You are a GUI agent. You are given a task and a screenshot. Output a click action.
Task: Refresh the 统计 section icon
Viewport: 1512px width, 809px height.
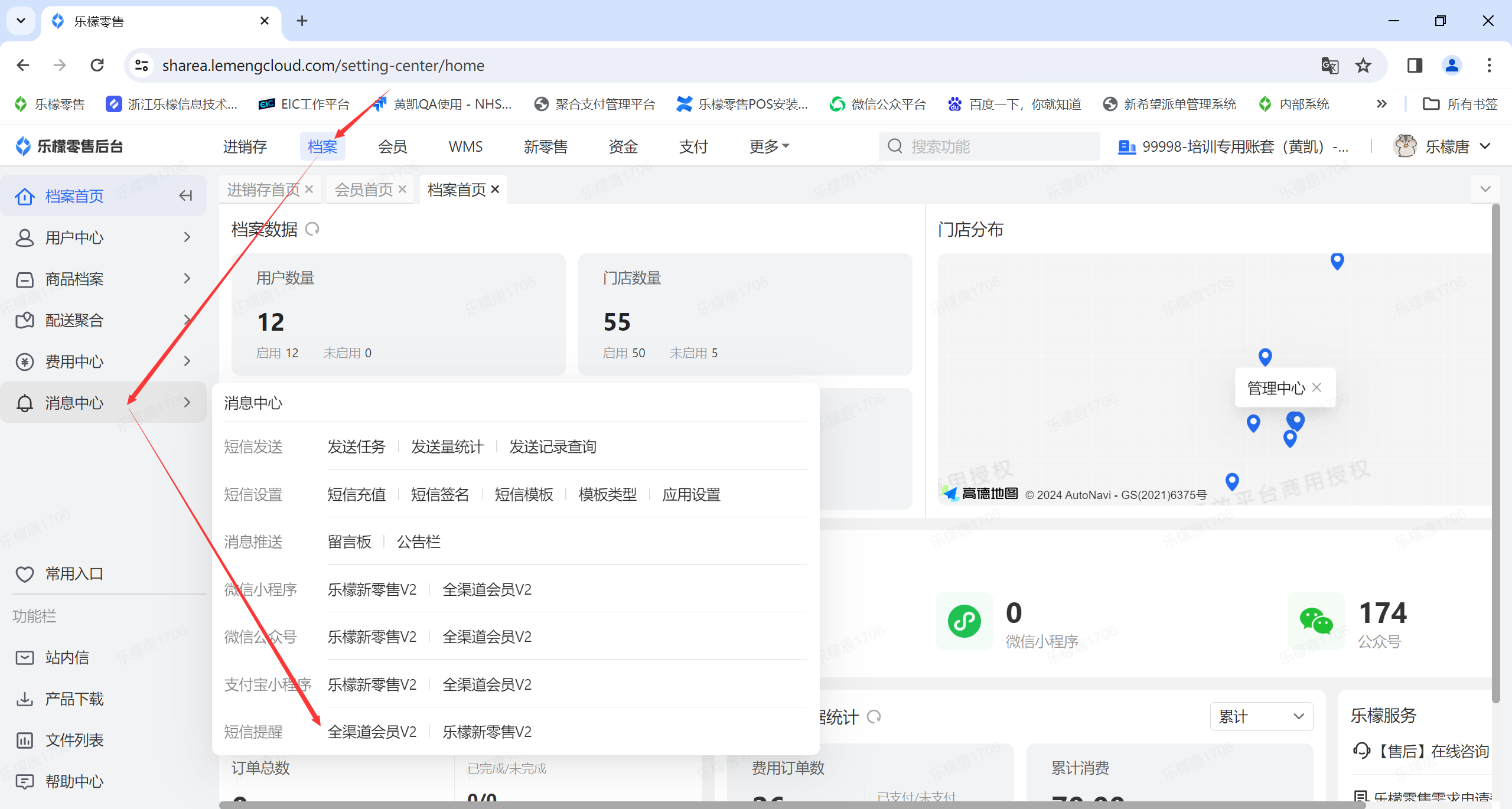click(874, 717)
